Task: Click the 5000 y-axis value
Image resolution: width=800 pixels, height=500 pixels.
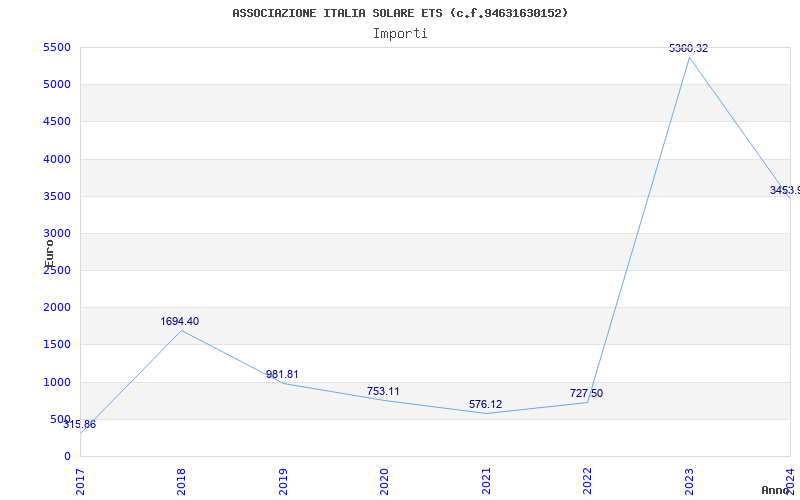Action: (x=57, y=85)
